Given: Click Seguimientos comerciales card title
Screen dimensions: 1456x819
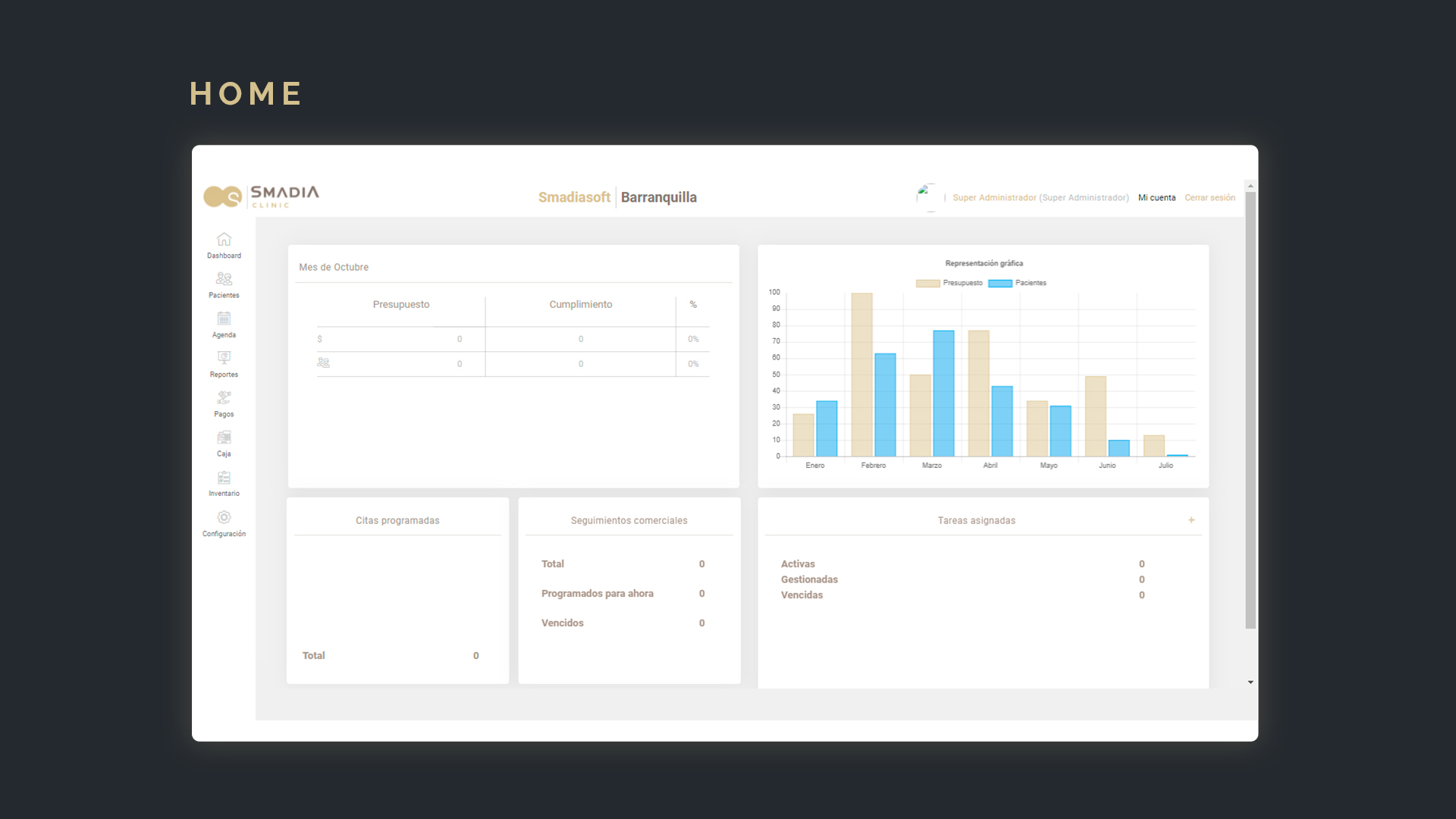Looking at the screenshot, I should 629,521.
